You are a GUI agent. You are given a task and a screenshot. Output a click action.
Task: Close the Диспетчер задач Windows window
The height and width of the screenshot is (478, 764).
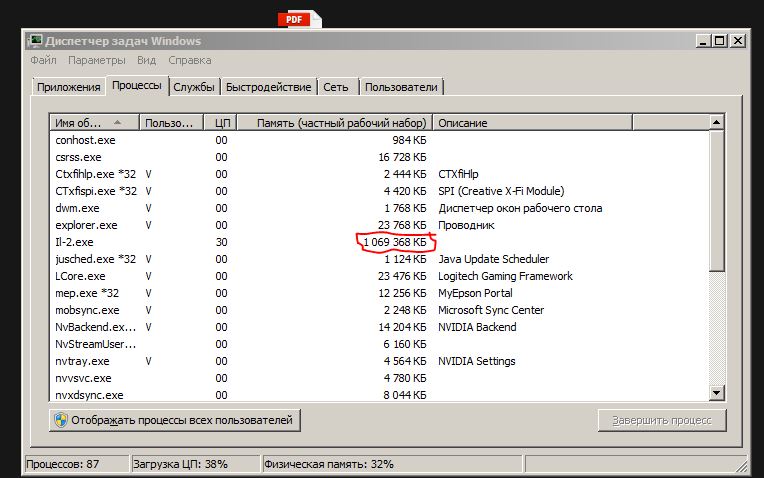click(738, 41)
